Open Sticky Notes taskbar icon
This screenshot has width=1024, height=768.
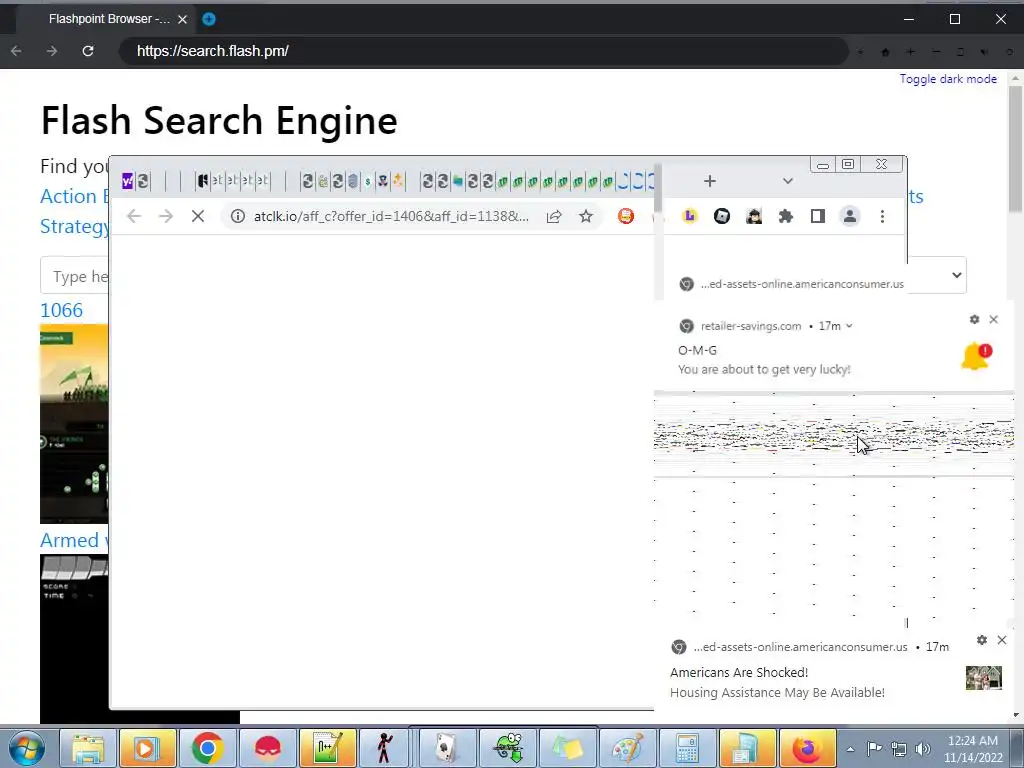567,748
